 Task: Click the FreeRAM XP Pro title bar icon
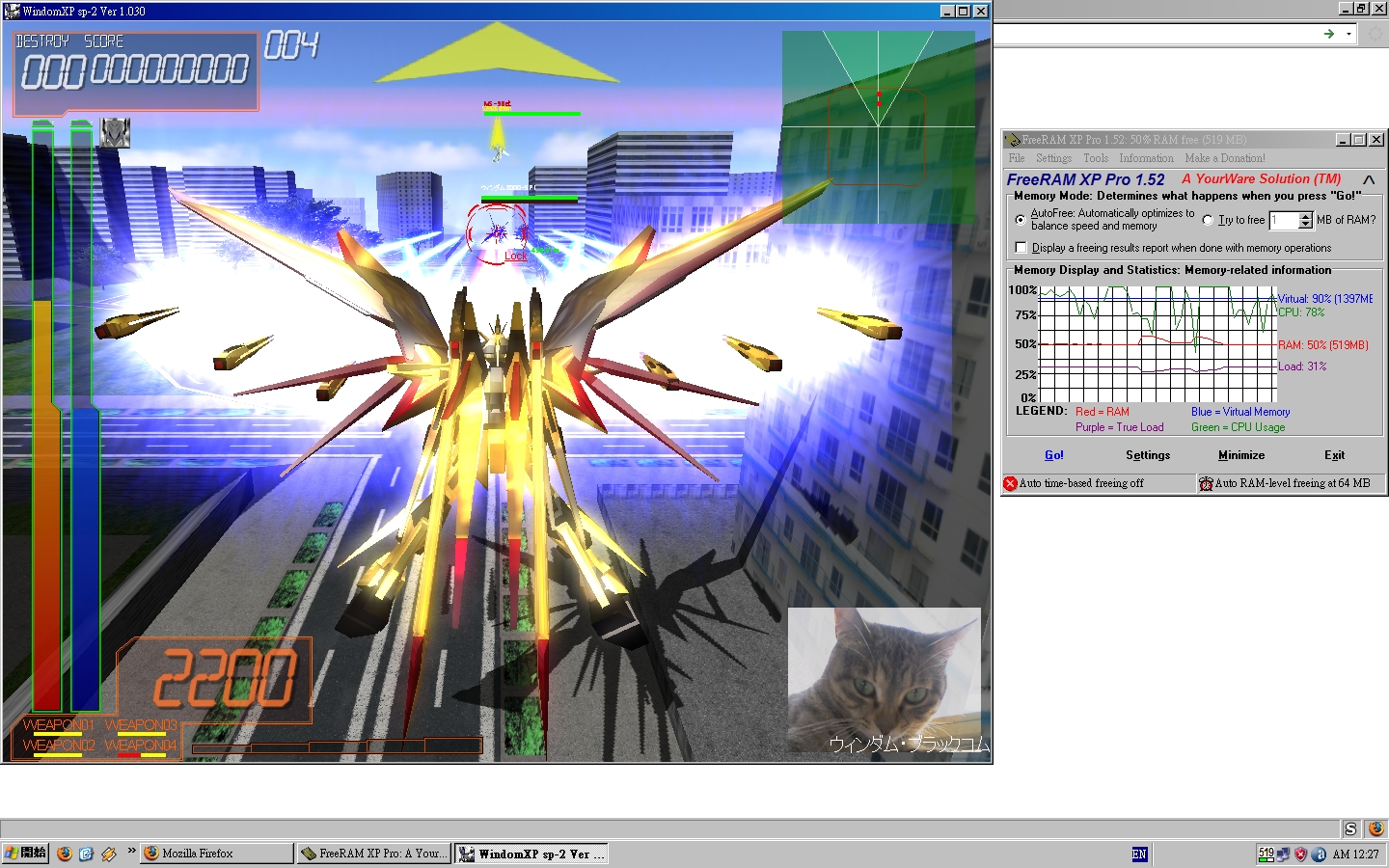(x=1013, y=140)
